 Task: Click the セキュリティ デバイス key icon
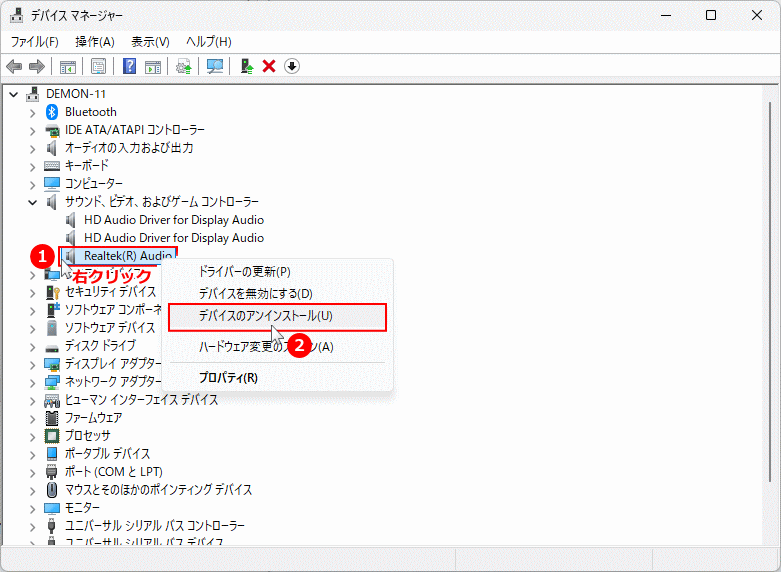point(52,292)
